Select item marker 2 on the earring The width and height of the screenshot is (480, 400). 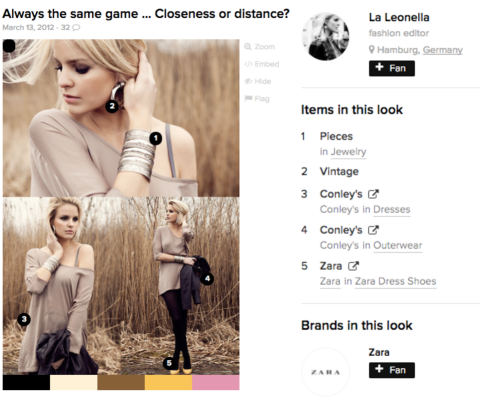(112, 106)
